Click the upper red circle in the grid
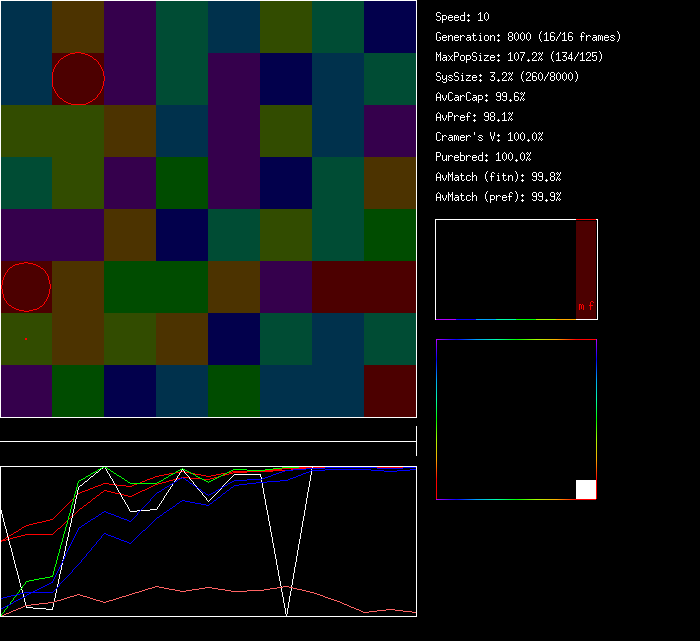Screen dimensions: 700x641 point(78,79)
